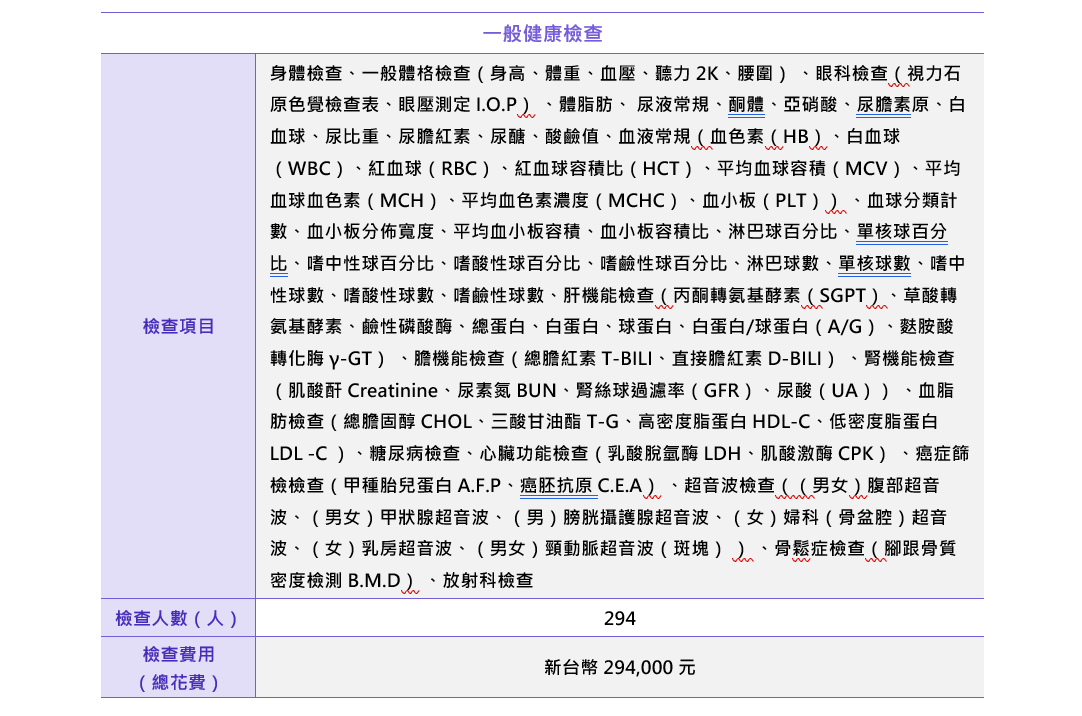Image resolution: width=1082 pixels, height=716 pixels.
Task: Click the 一般健康檢查 table title
Action: coord(542,33)
